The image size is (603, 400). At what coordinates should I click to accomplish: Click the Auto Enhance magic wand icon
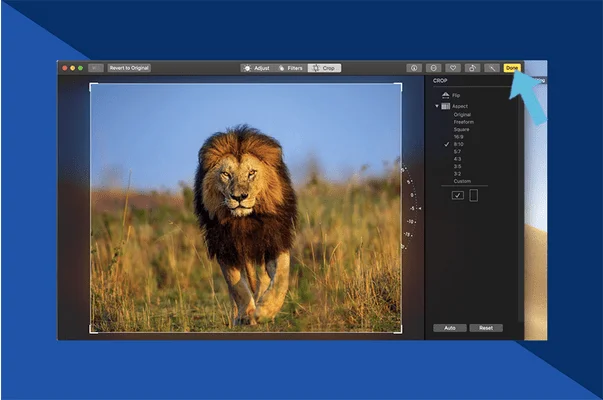tap(492, 68)
